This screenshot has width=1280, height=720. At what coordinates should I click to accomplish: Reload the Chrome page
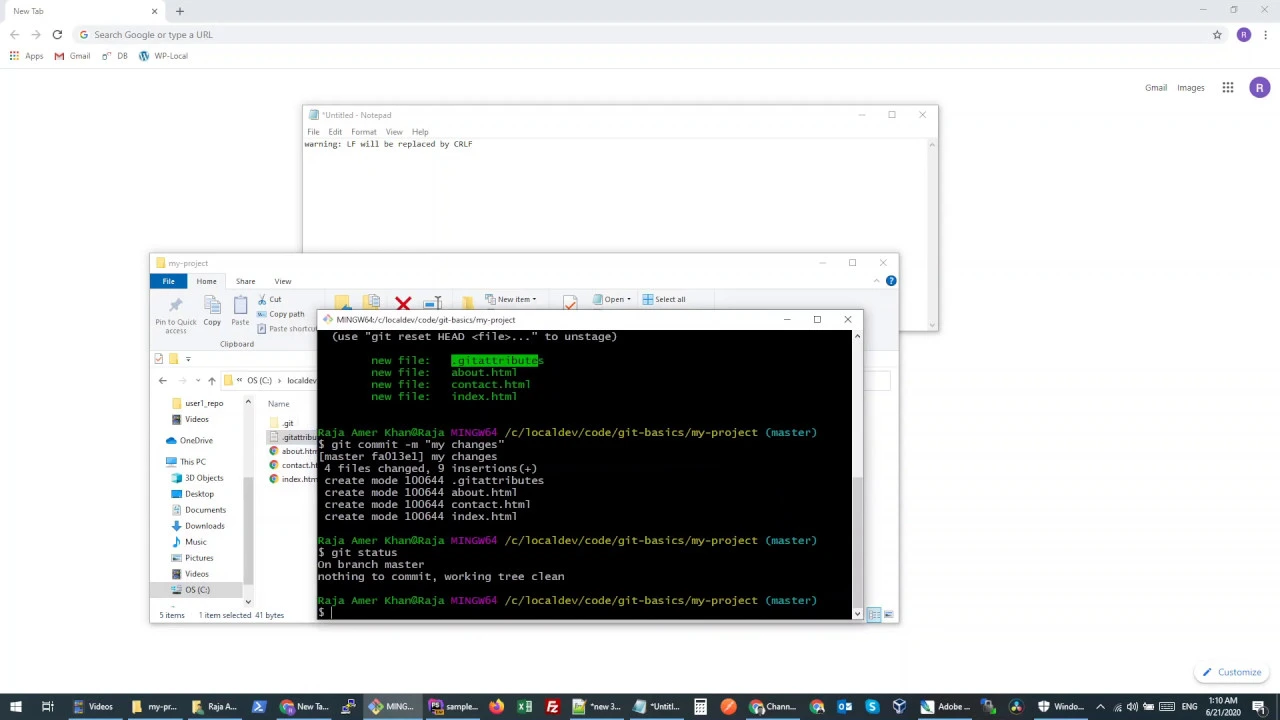(x=57, y=35)
